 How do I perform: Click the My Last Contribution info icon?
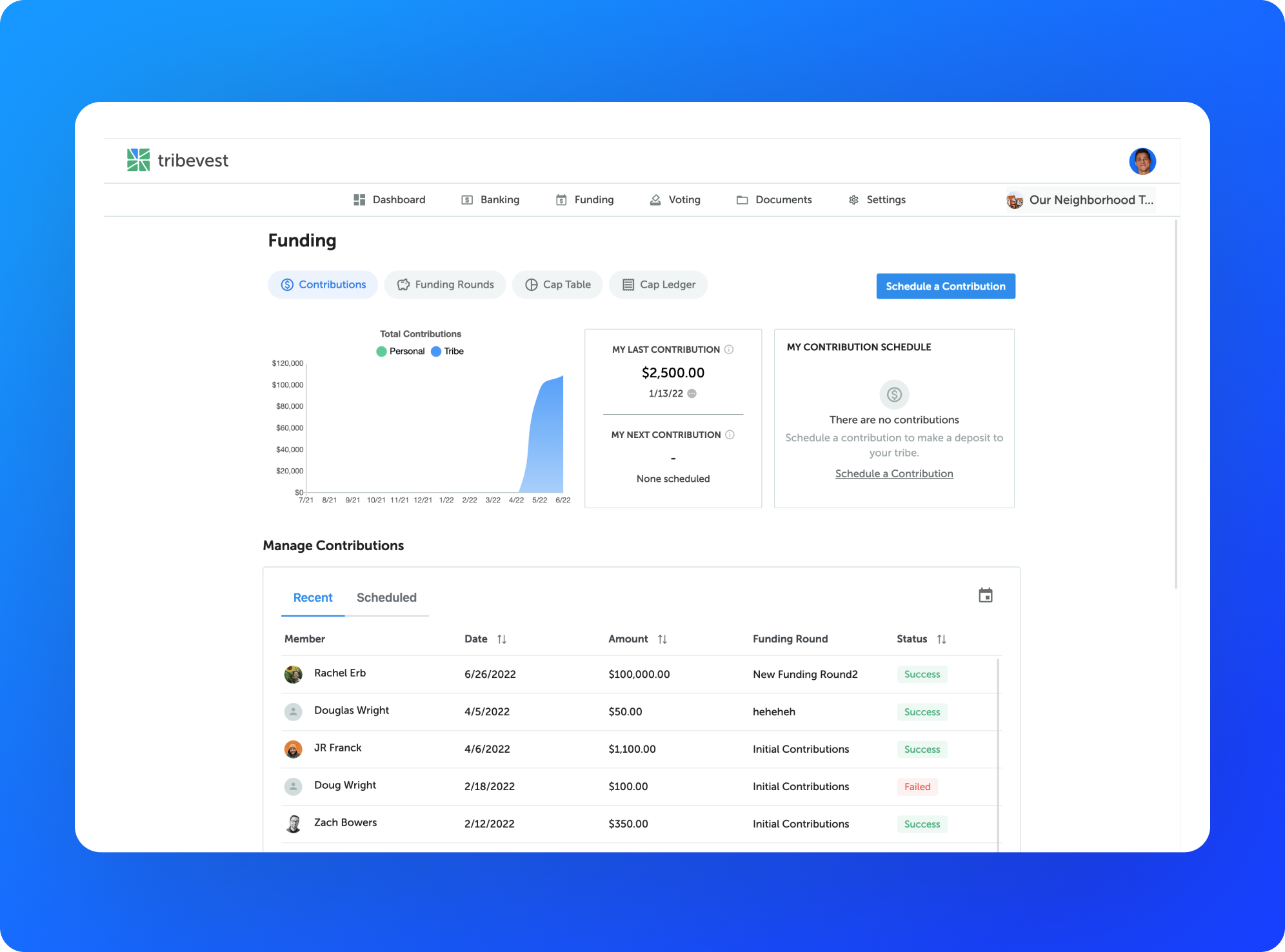coord(729,350)
